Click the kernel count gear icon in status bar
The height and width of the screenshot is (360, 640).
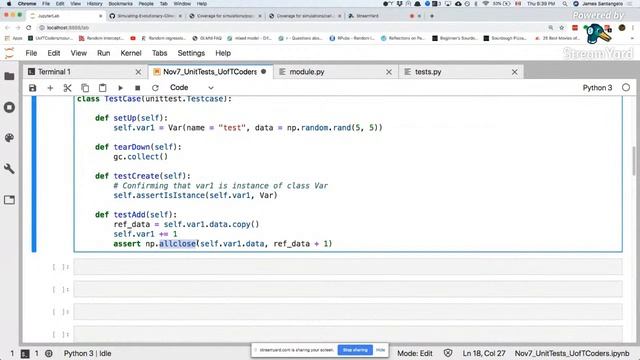(x=49, y=353)
